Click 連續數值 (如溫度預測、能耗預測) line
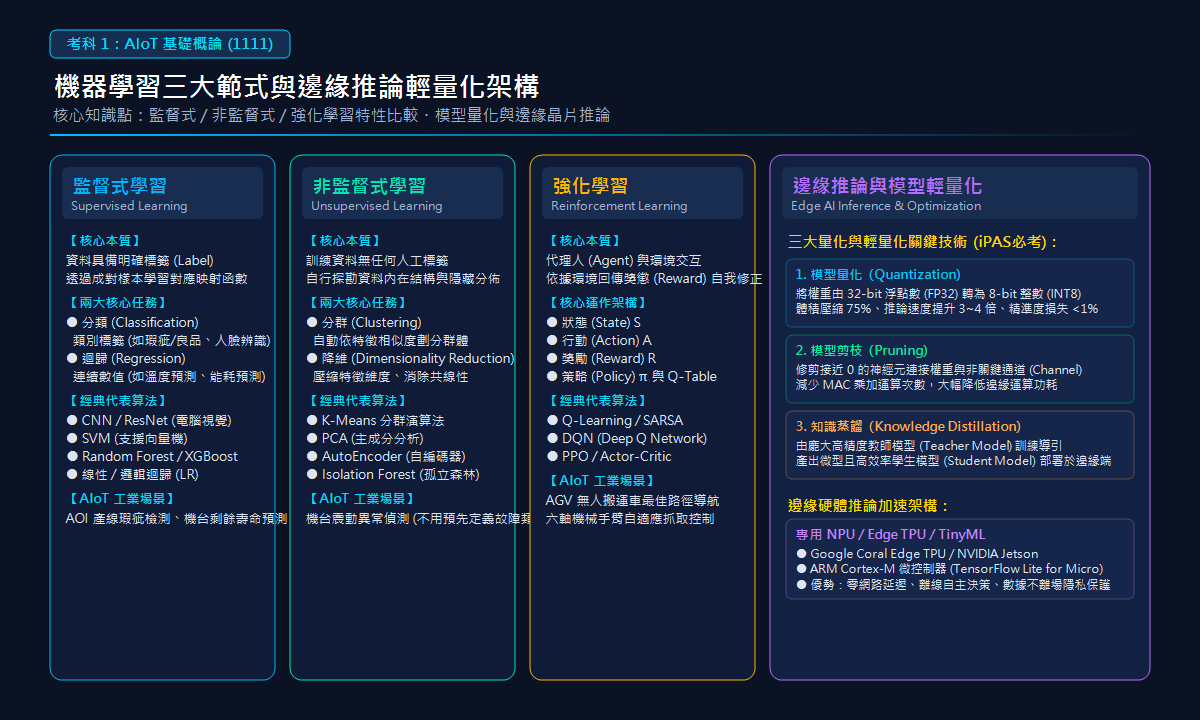 169,376
